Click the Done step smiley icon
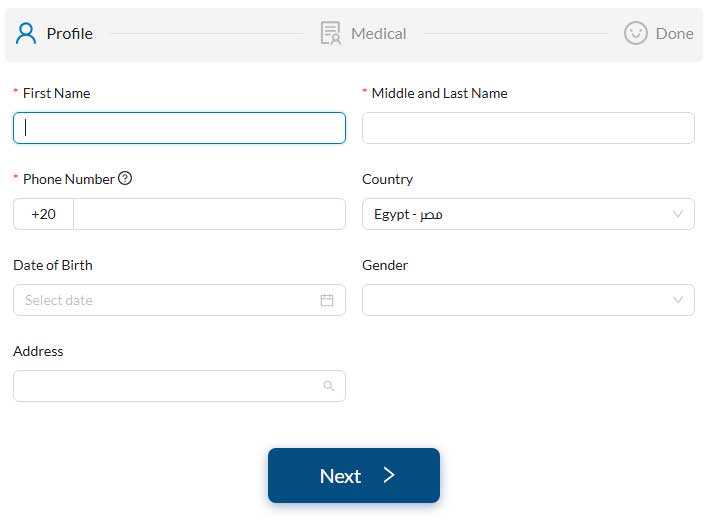Image resolution: width=705 pixels, height=524 pixels. coord(635,33)
